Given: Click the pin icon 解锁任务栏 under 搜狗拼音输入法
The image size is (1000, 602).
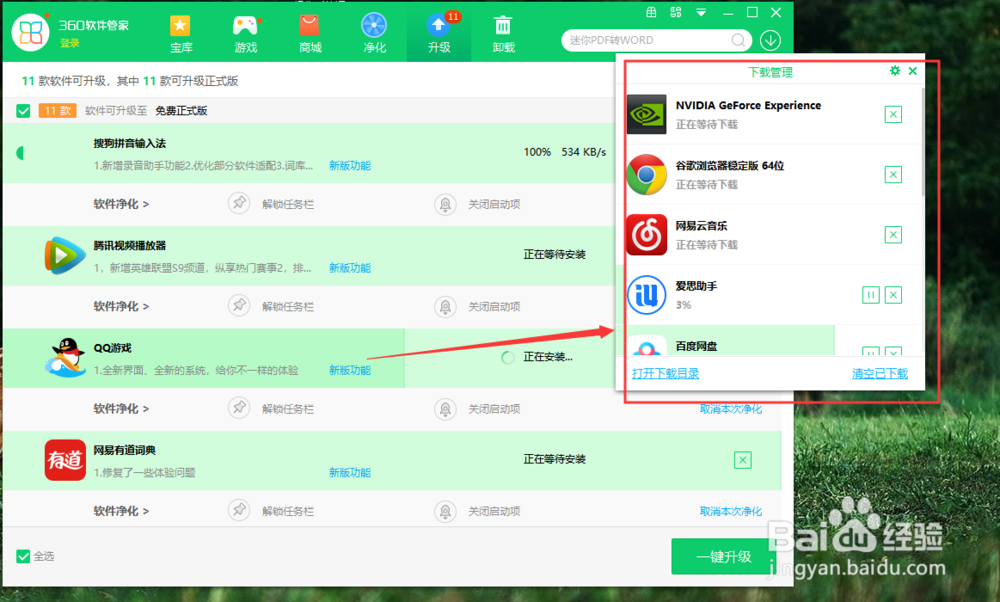Looking at the screenshot, I should [239, 203].
